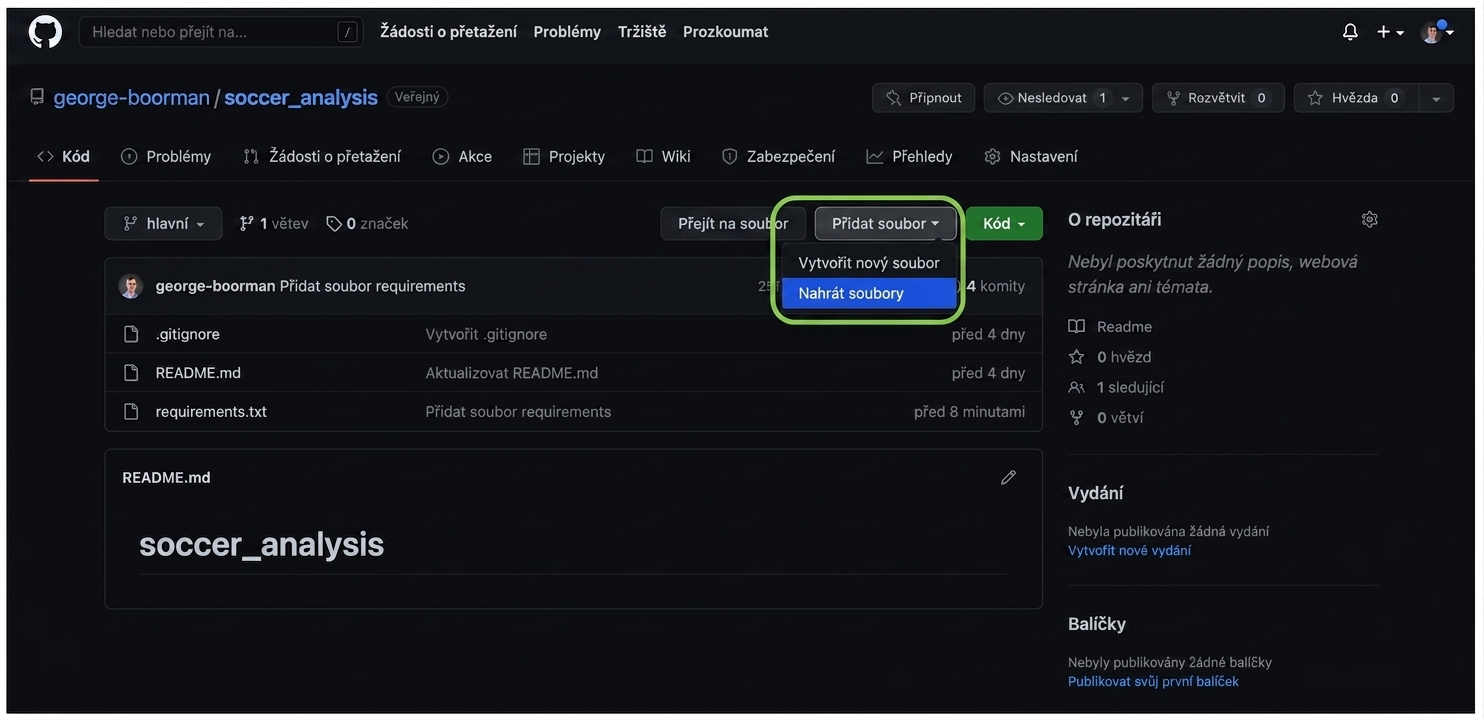Open Prozkoumat in top navigation
The image size is (1484, 720).
[x=726, y=32]
